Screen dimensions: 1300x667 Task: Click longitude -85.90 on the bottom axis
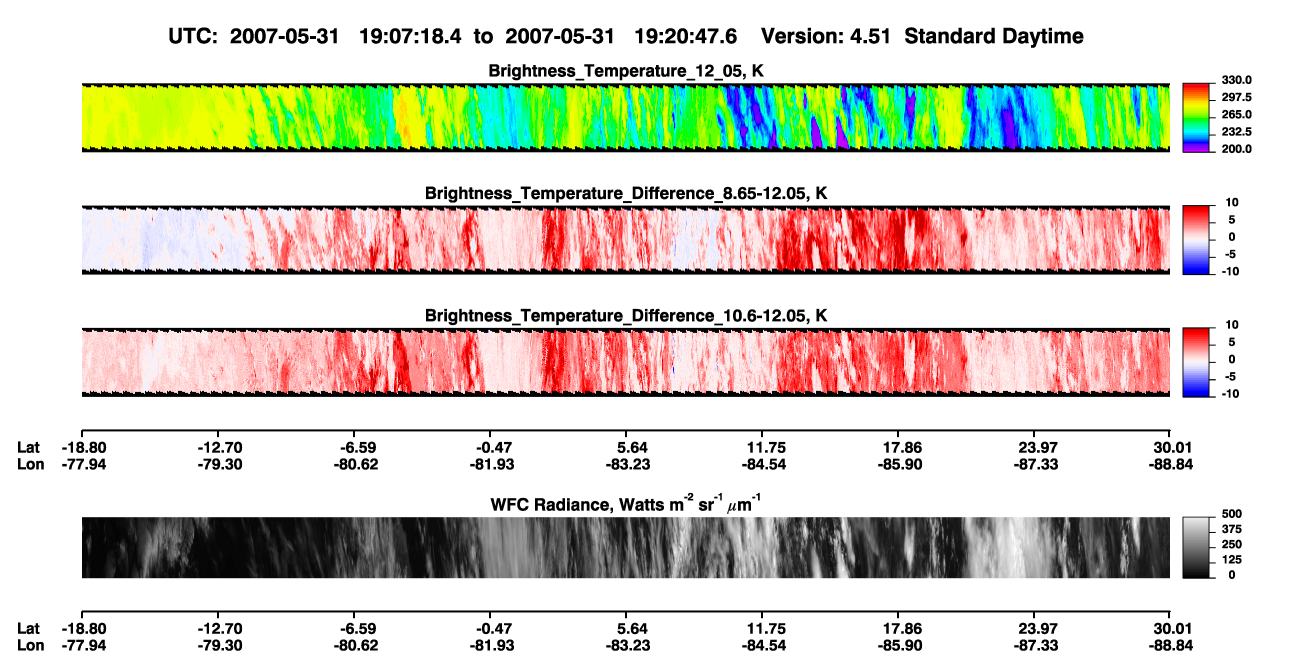click(898, 645)
